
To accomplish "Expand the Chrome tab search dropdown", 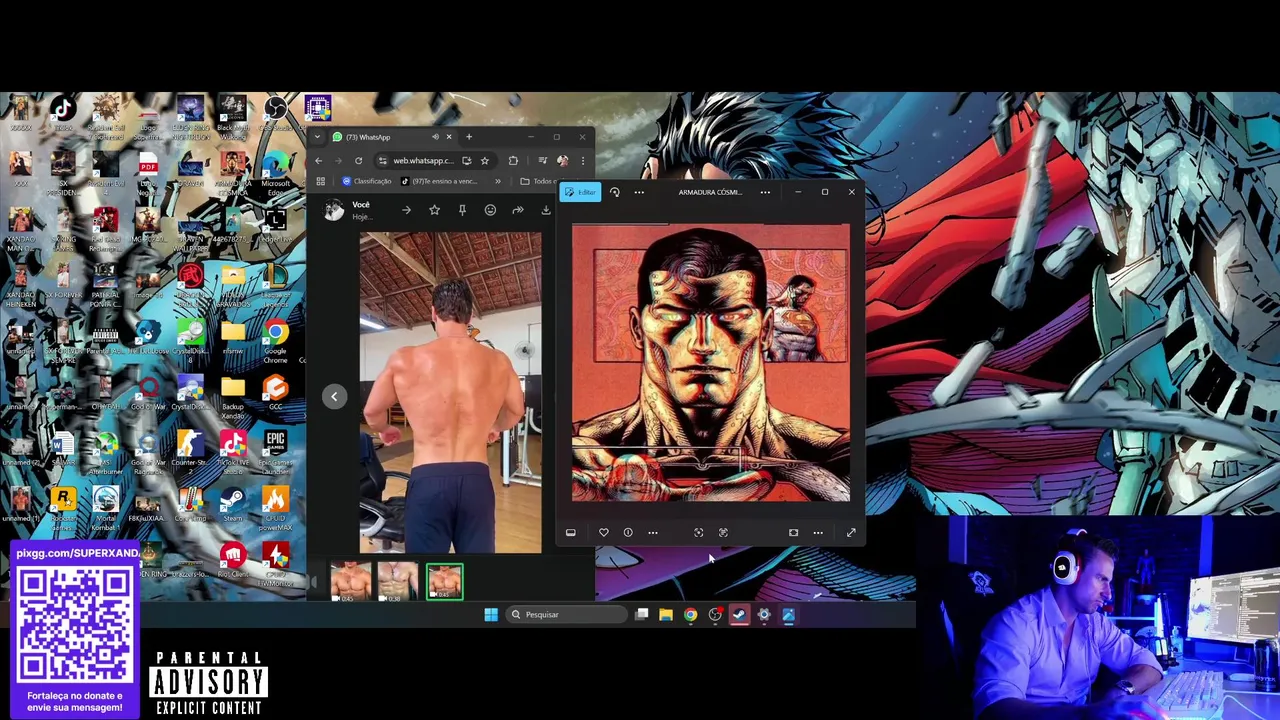I will coord(318,137).
